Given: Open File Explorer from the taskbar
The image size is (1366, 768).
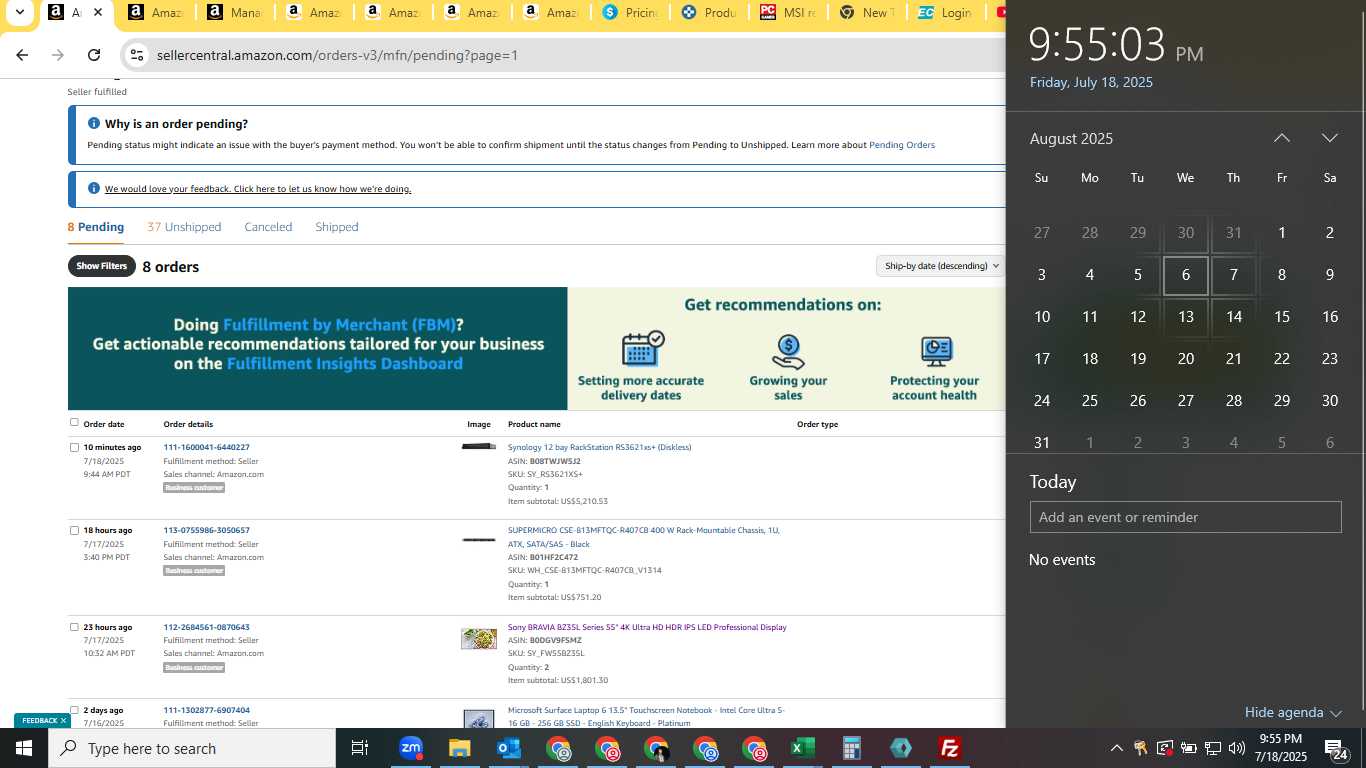Looking at the screenshot, I should click(x=459, y=748).
